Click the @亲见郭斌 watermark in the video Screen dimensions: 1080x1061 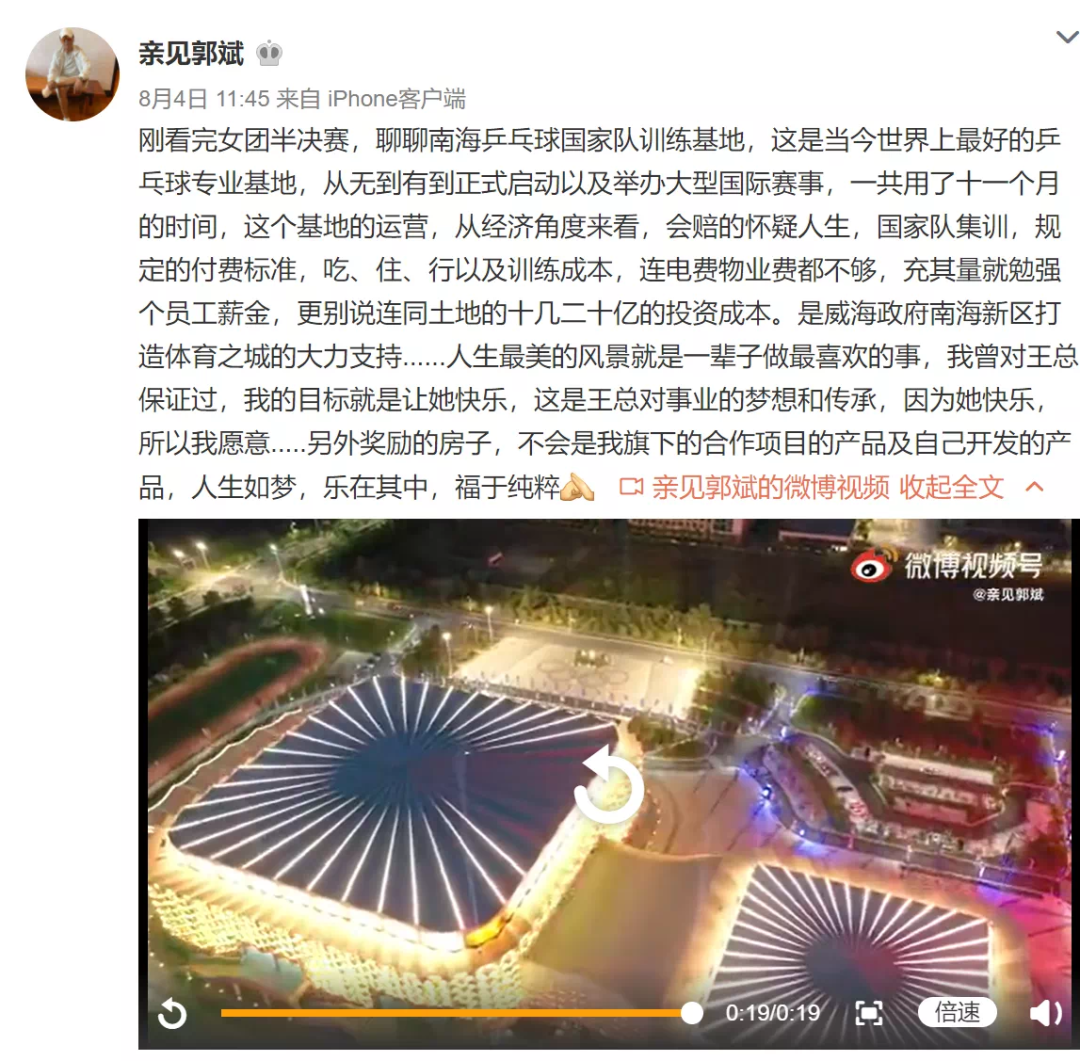pos(1008,595)
